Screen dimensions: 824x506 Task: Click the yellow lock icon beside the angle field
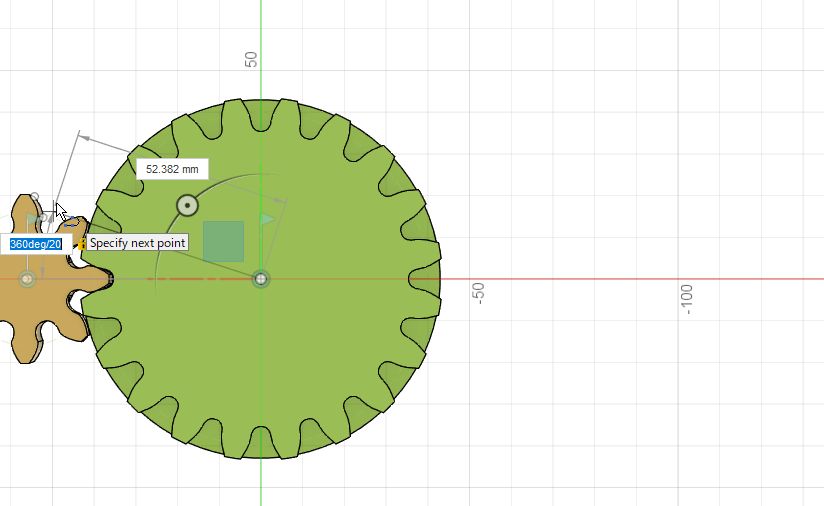pyautogui.click(x=82, y=244)
